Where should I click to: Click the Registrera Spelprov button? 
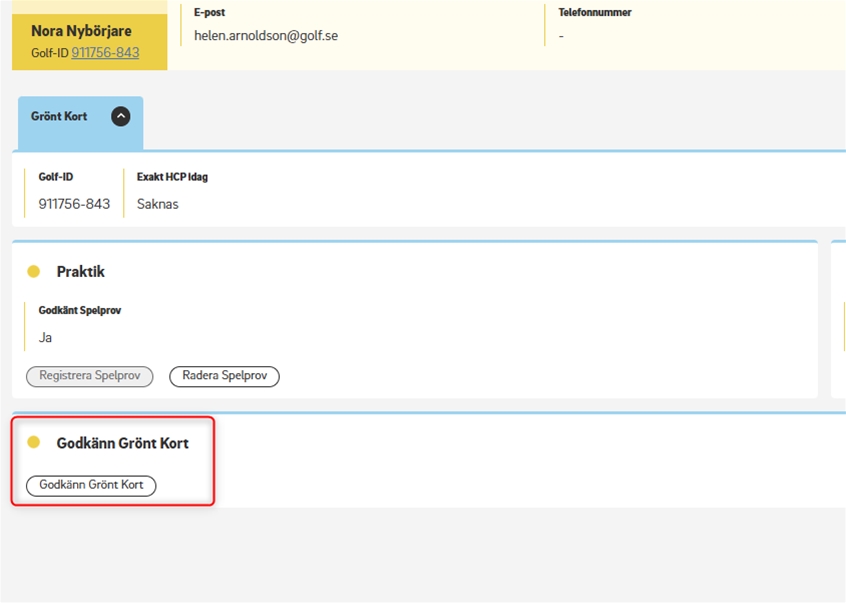90,376
